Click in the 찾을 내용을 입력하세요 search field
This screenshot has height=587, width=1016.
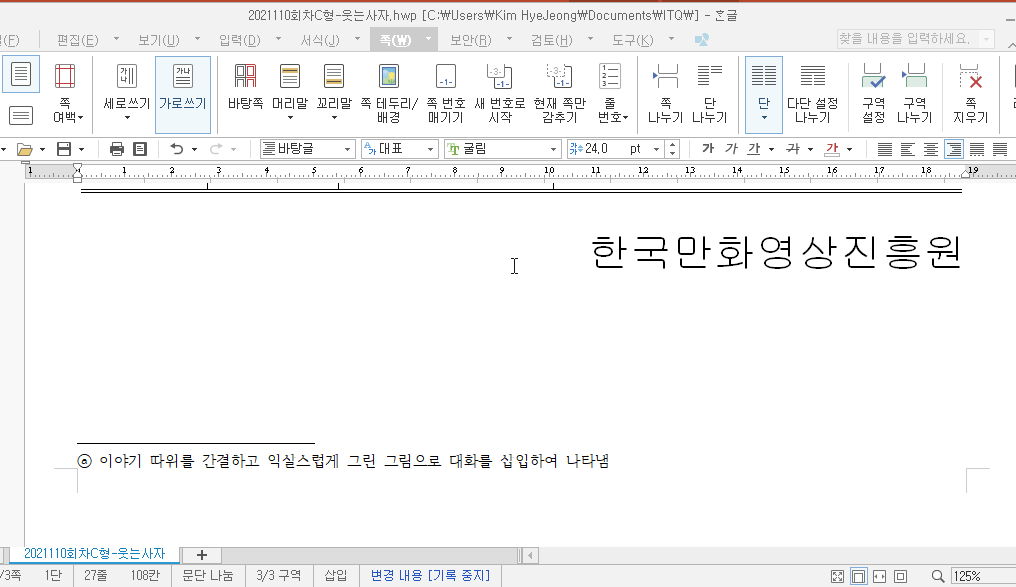[x=906, y=39]
